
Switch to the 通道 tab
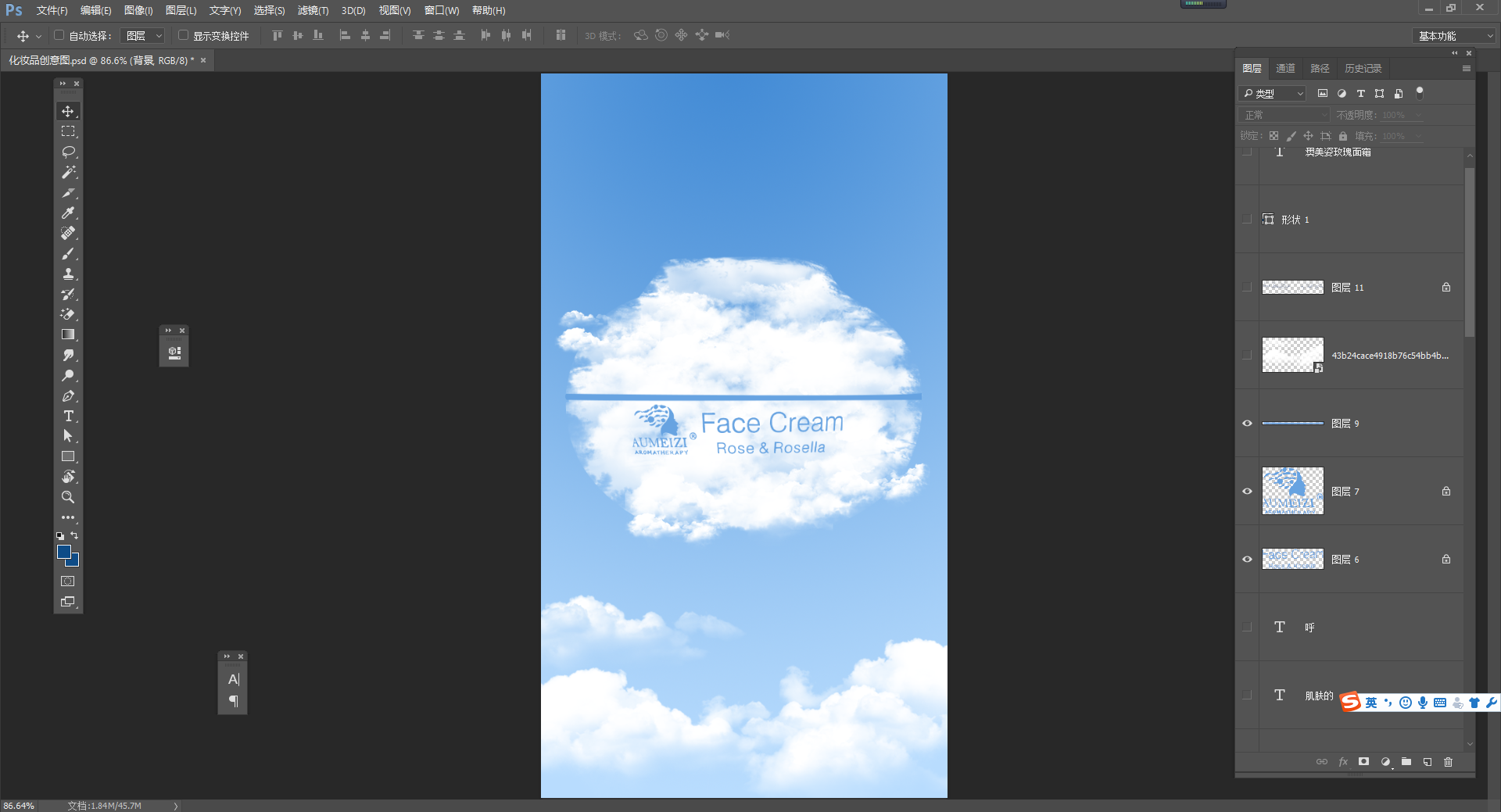pos(1285,69)
